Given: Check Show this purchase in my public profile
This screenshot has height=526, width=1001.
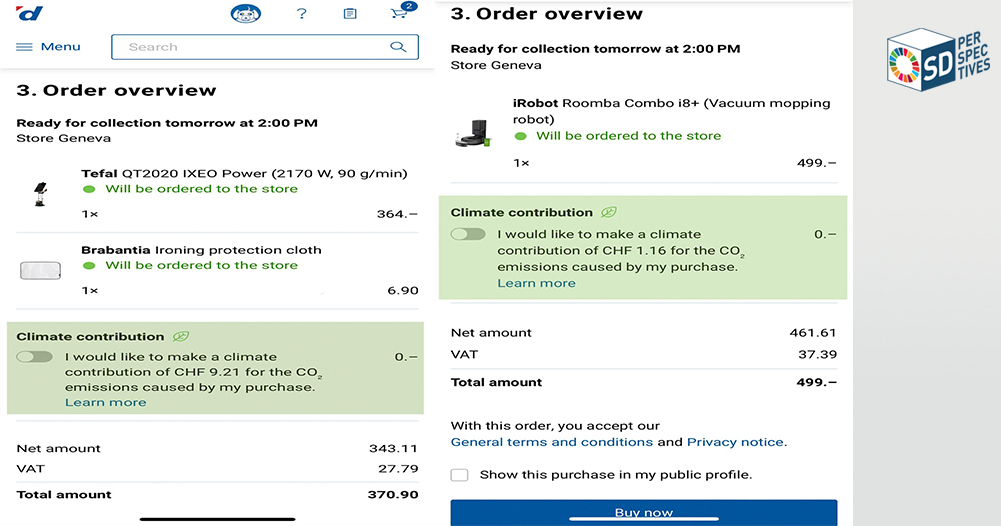Looking at the screenshot, I should pyautogui.click(x=460, y=475).
